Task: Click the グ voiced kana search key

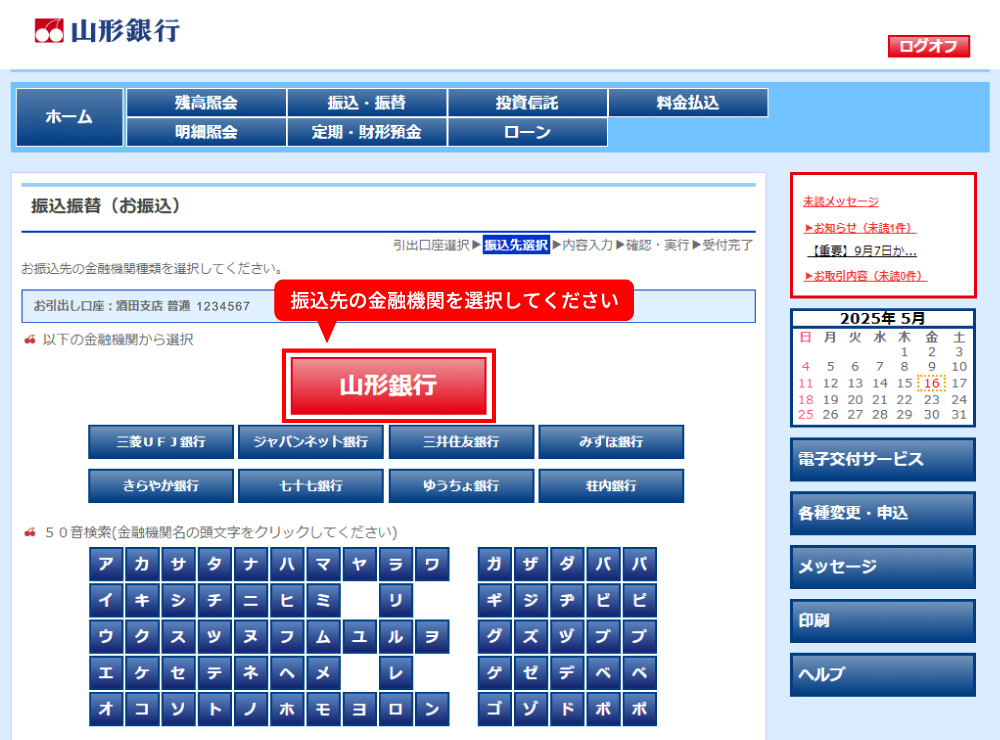Action: [x=494, y=637]
